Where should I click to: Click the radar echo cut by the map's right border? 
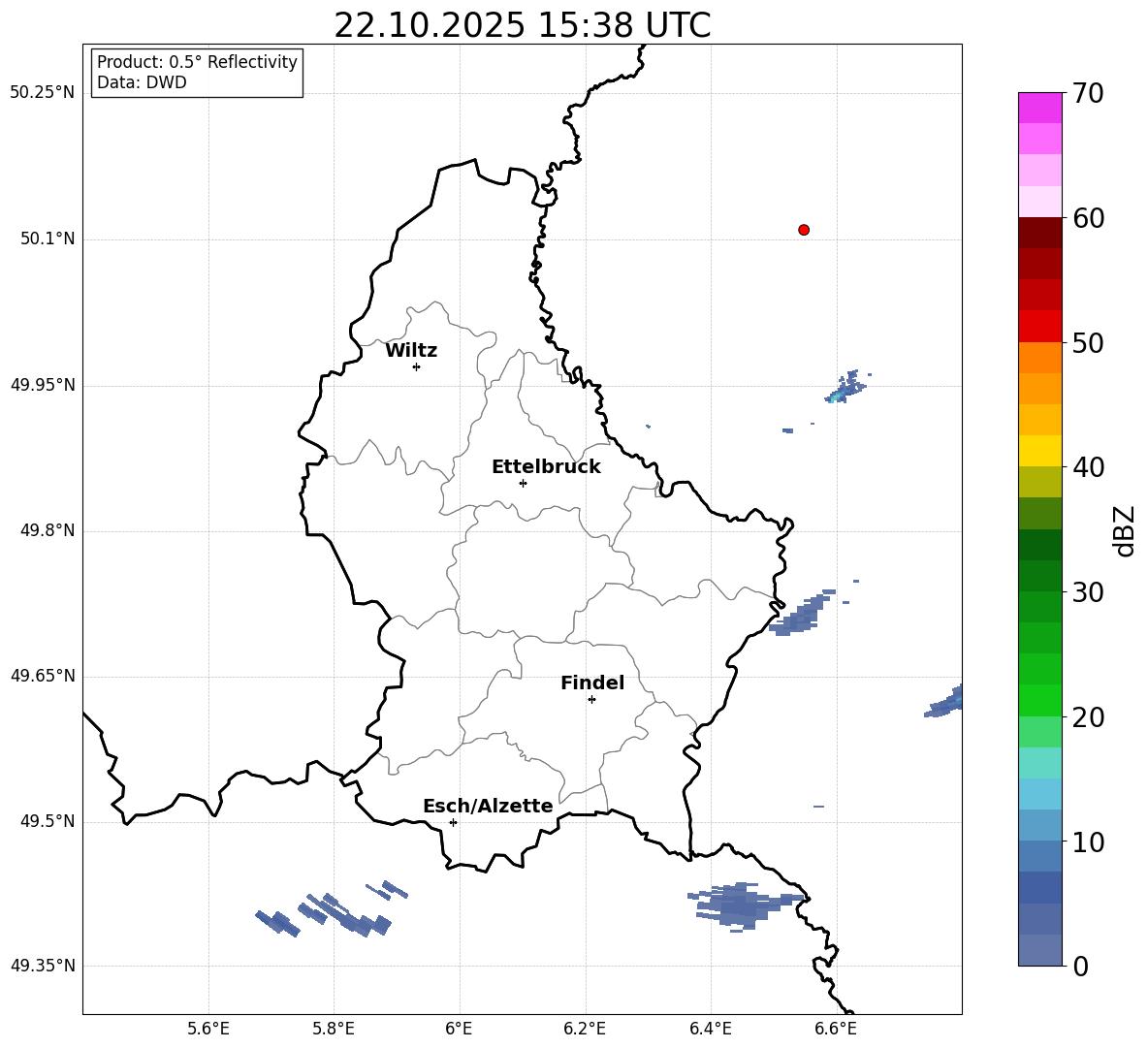(943, 701)
